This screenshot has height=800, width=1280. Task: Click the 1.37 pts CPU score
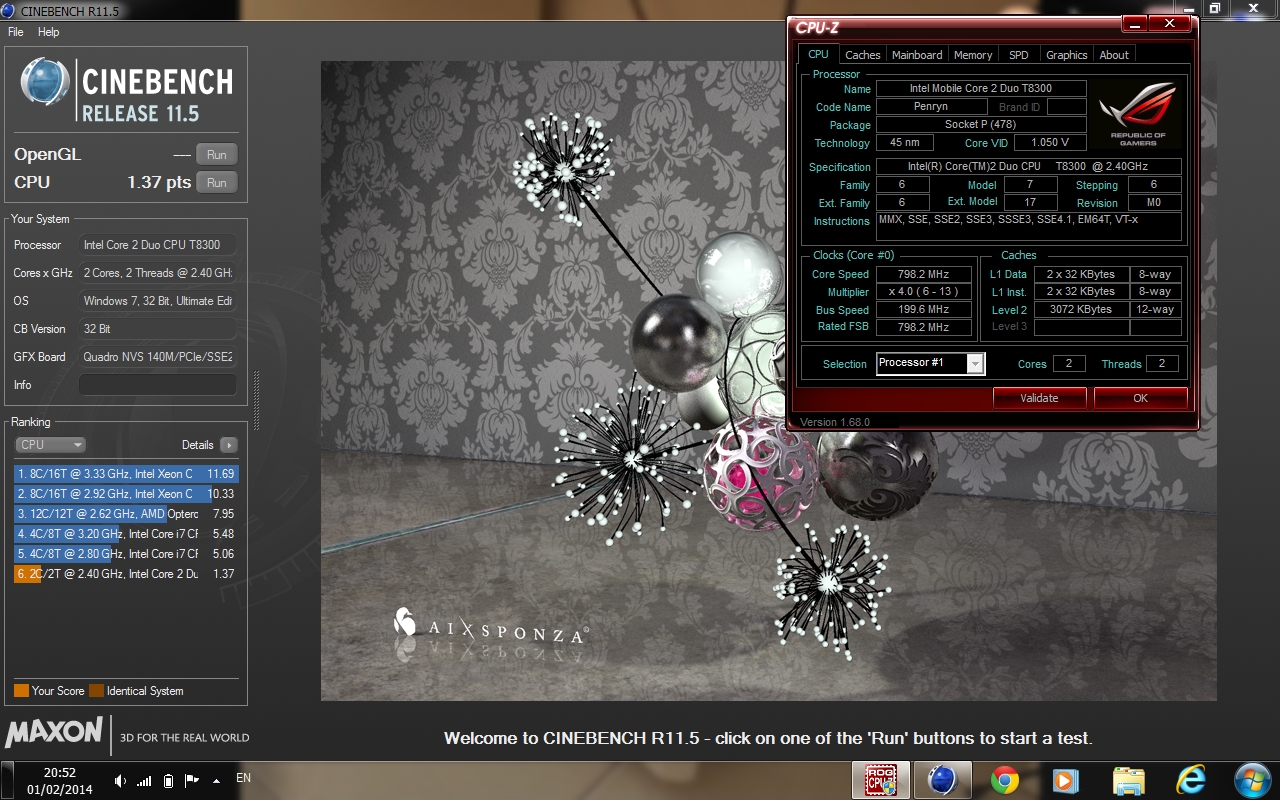tap(159, 182)
